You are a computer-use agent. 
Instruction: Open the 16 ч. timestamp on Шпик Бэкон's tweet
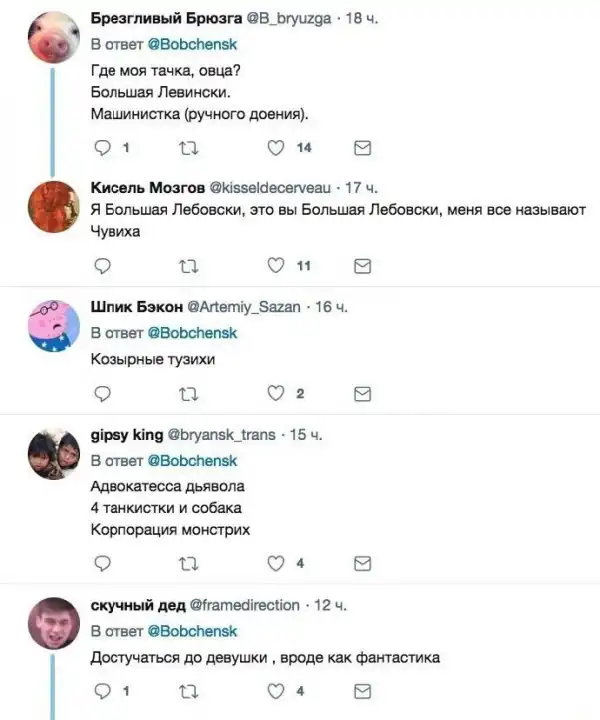tap(330, 306)
